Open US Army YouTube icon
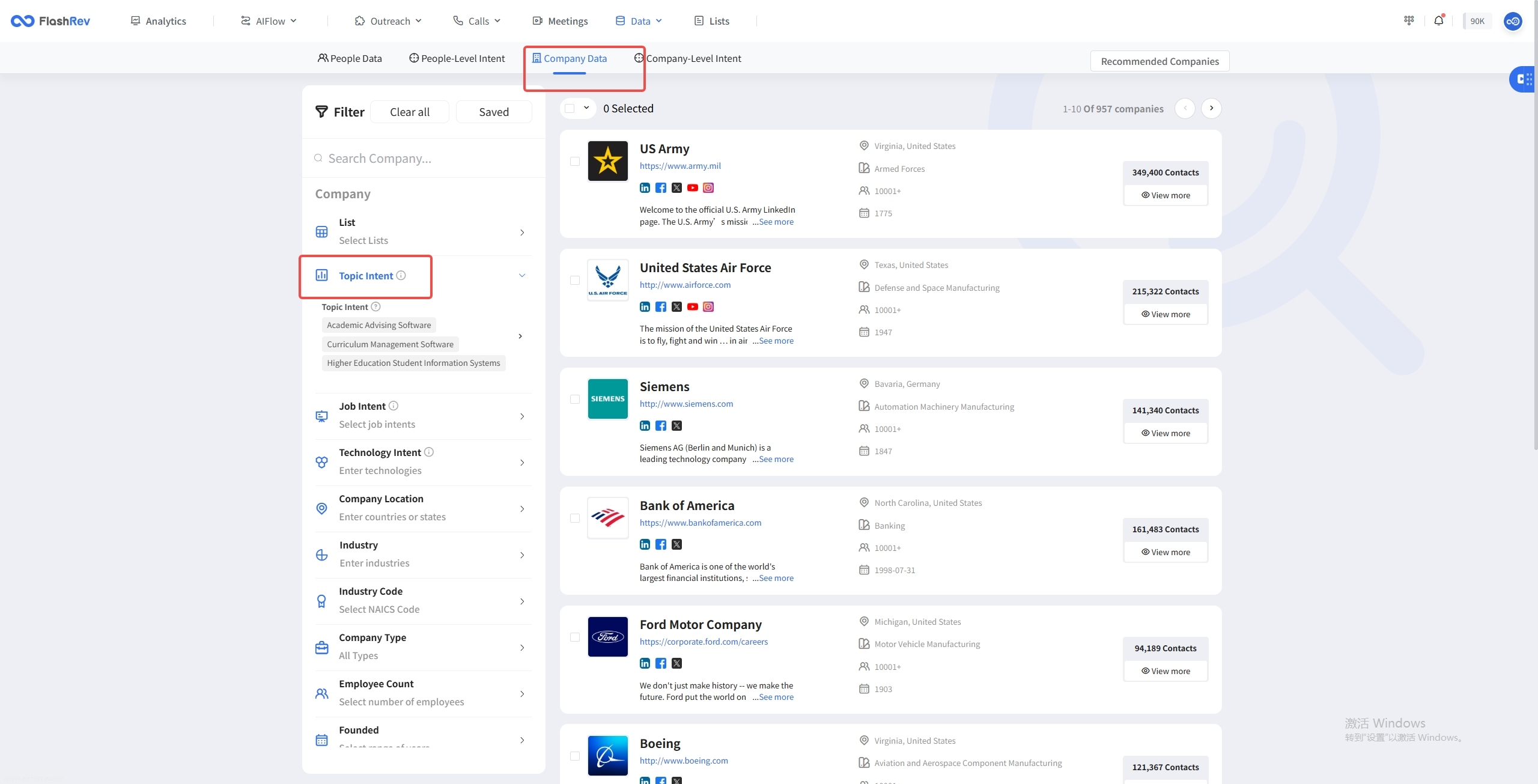1538x784 pixels. [x=693, y=188]
